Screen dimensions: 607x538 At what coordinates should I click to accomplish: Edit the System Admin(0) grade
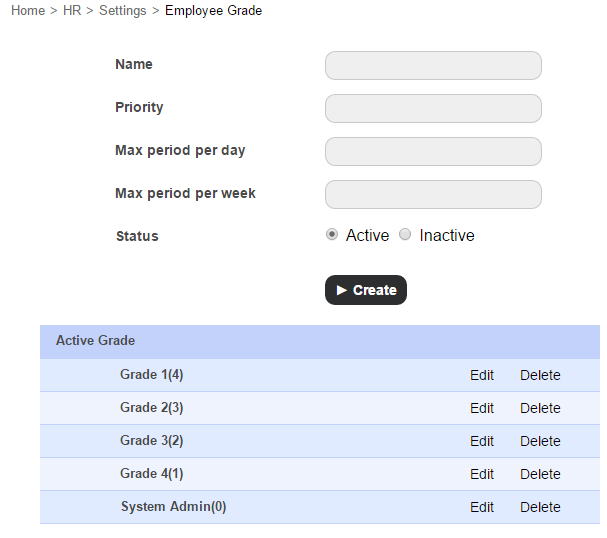click(x=482, y=508)
